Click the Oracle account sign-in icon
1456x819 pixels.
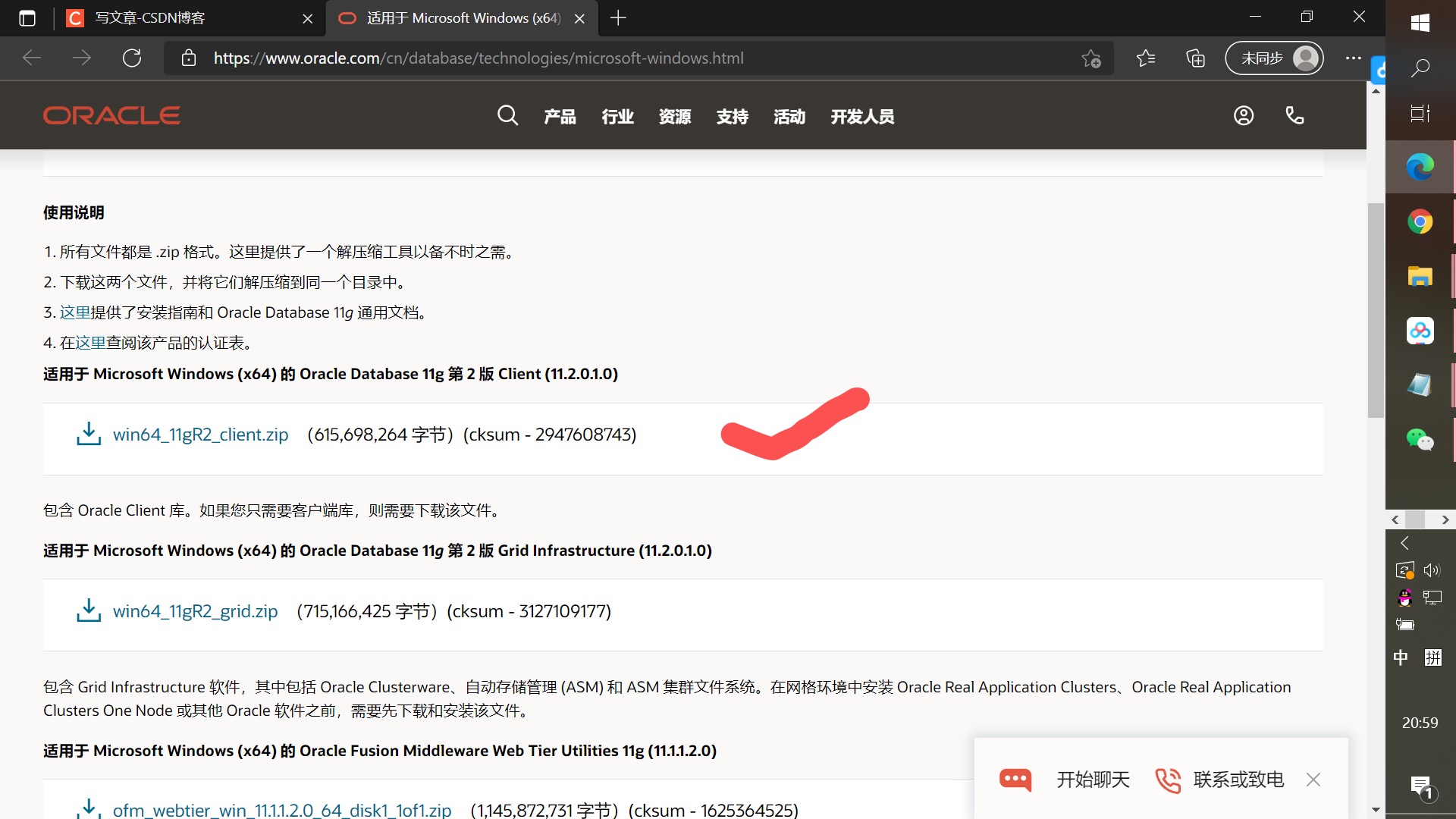pos(1243,115)
